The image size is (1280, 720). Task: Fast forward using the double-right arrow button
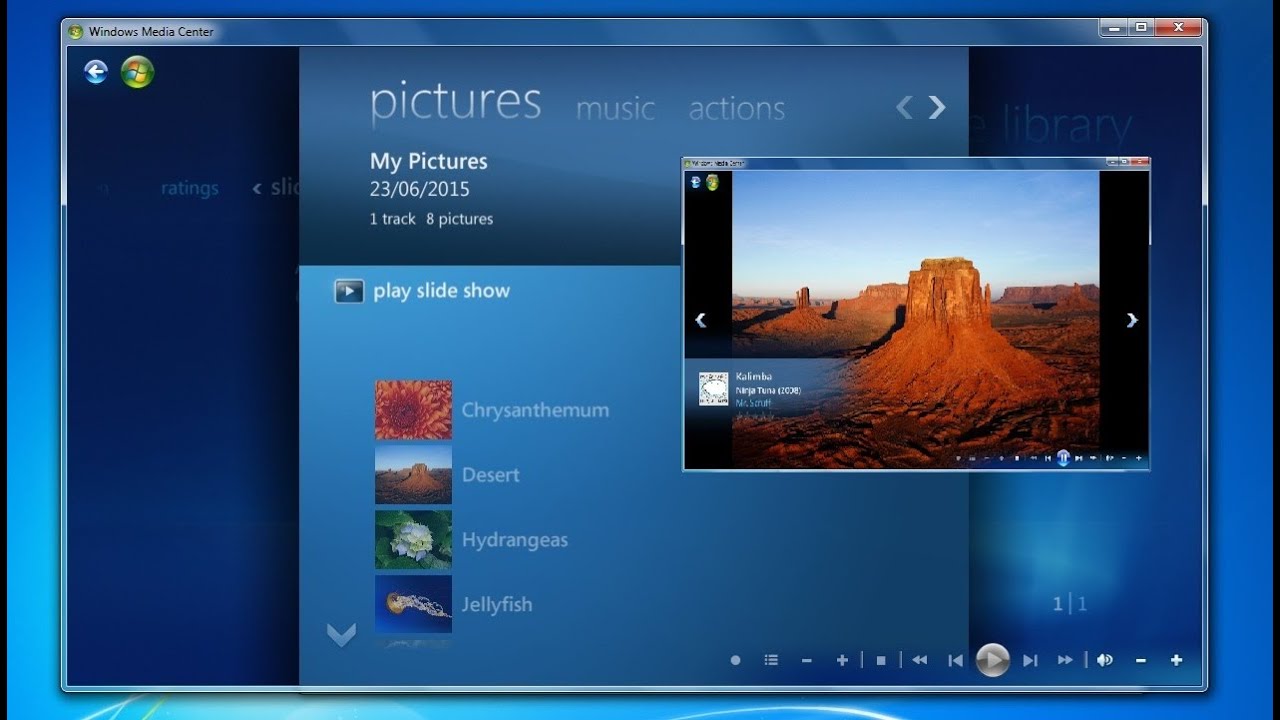[1066, 660]
